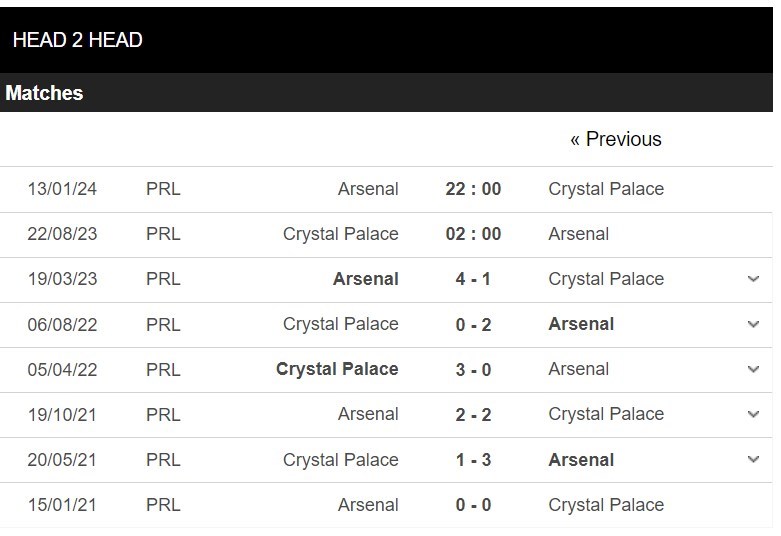Screen dimensions: 781x536
Task: Open the 3 - 0 score on 05/04/22
Action: pos(473,370)
